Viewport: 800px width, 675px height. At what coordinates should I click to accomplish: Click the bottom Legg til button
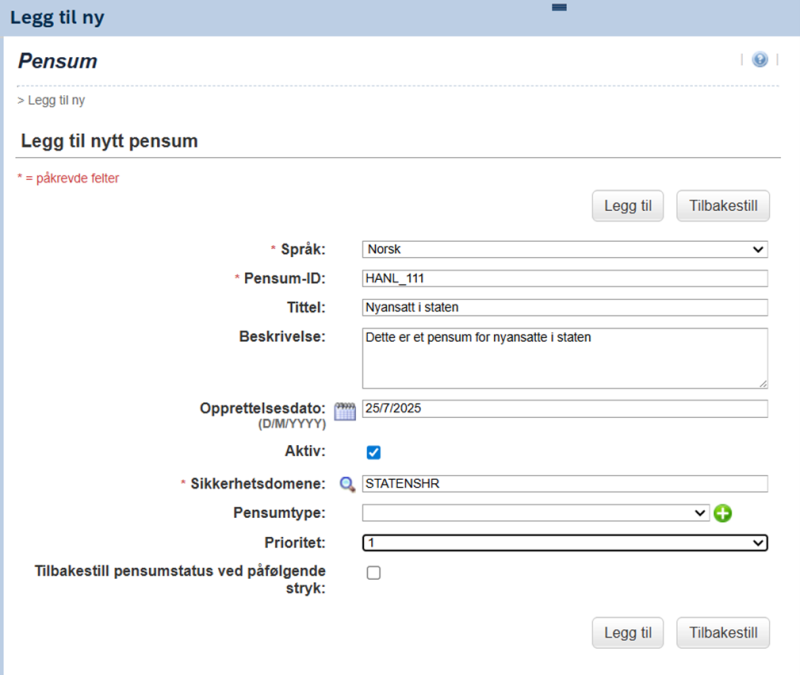pyautogui.click(x=628, y=633)
